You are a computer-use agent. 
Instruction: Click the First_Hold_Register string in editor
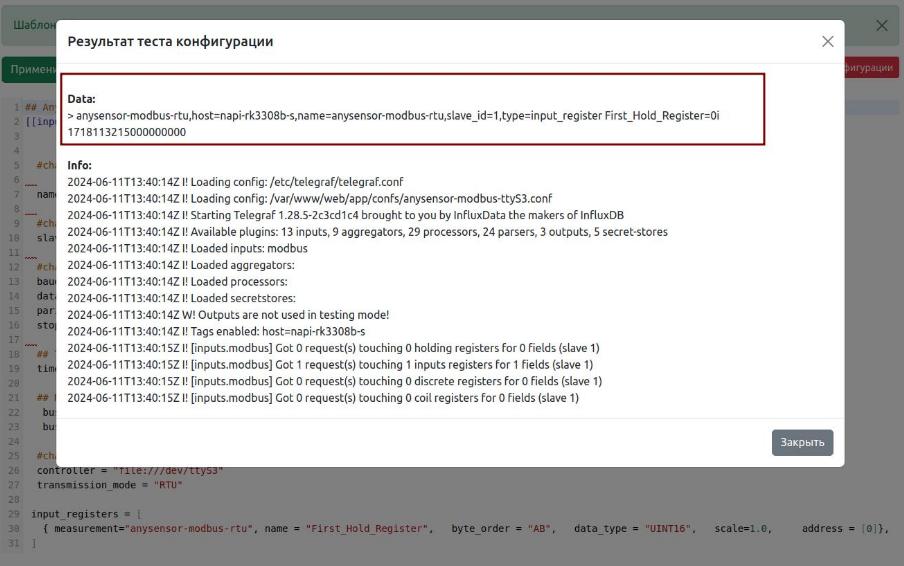[370, 528]
